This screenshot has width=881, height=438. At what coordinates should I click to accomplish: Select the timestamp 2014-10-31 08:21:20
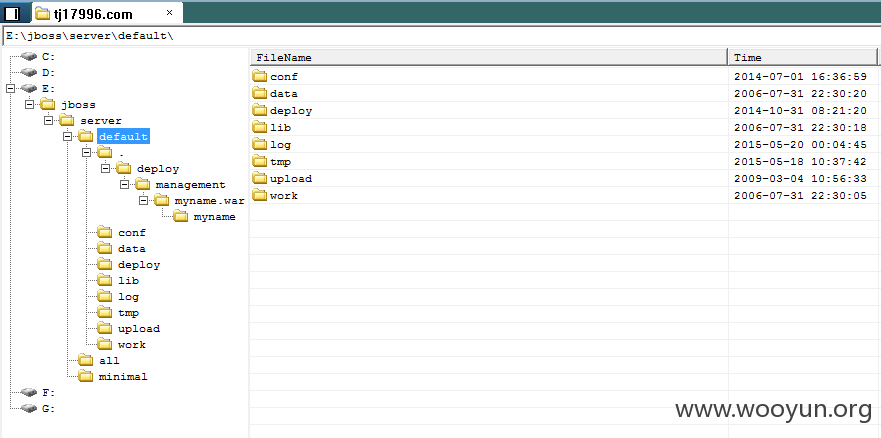coord(800,111)
